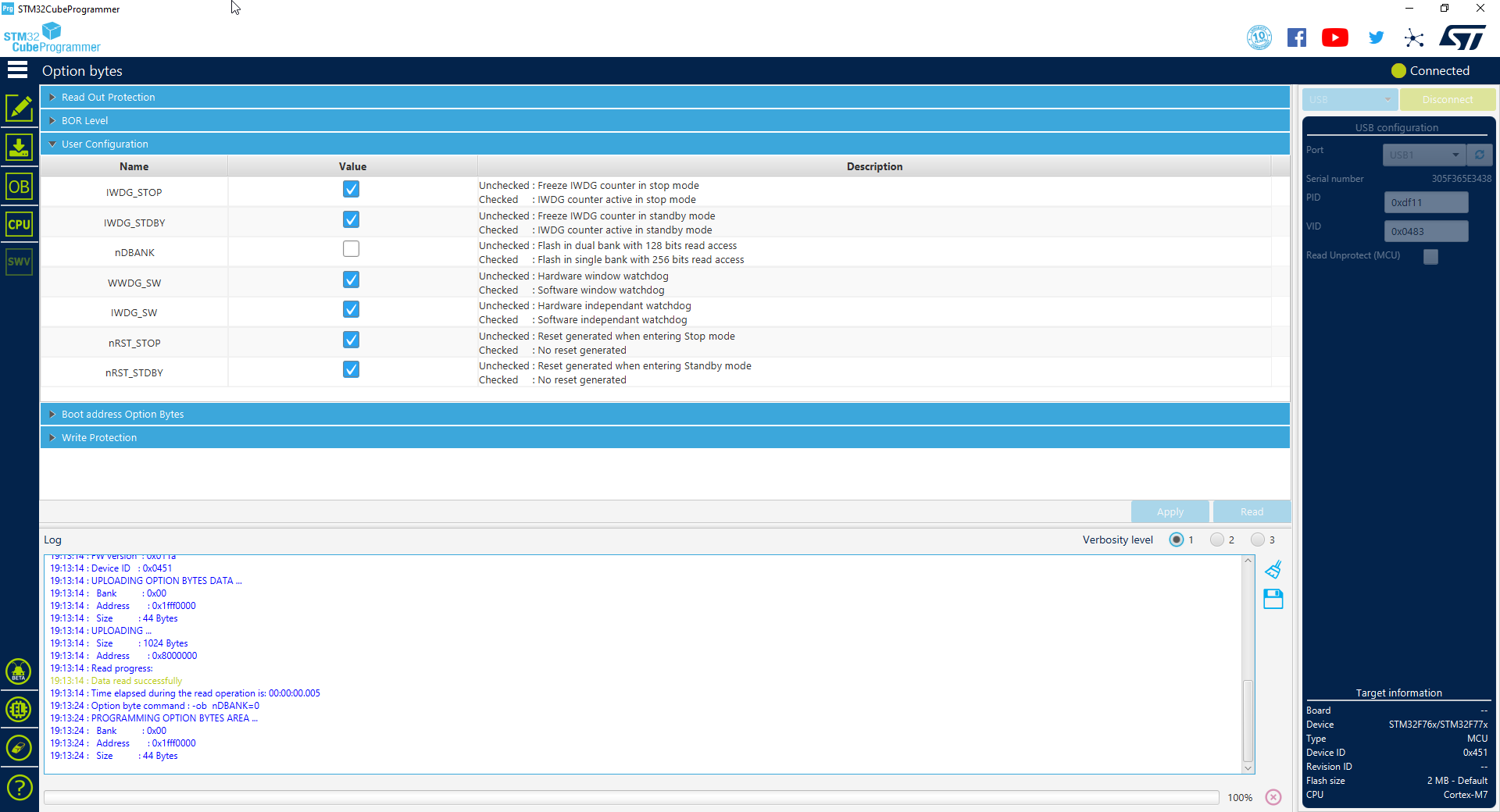Click the Apply button
The height and width of the screenshot is (812, 1500).
[1170, 511]
